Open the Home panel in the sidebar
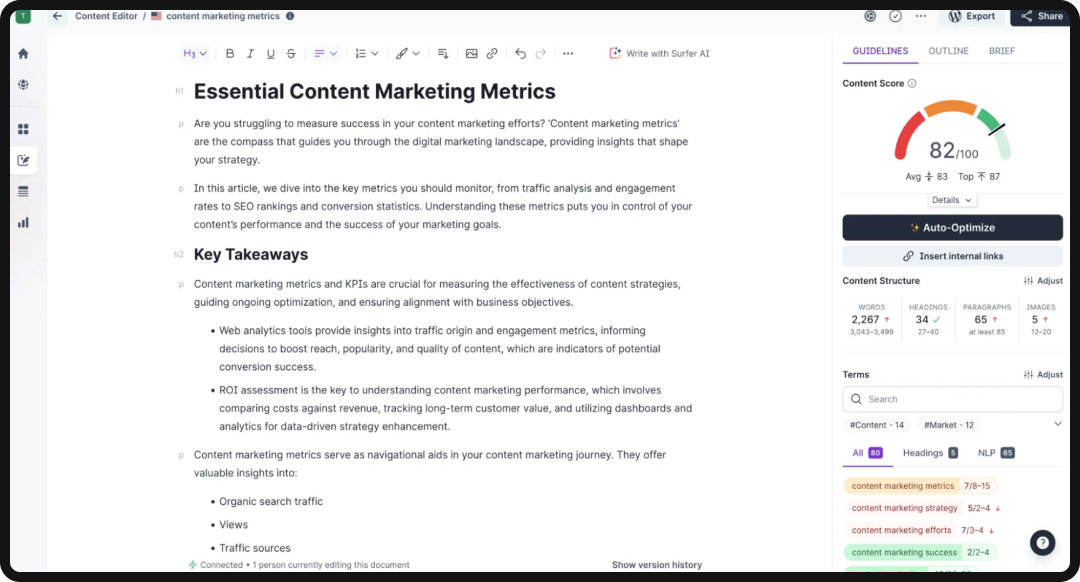The width and height of the screenshot is (1080, 582). tap(23, 53)
